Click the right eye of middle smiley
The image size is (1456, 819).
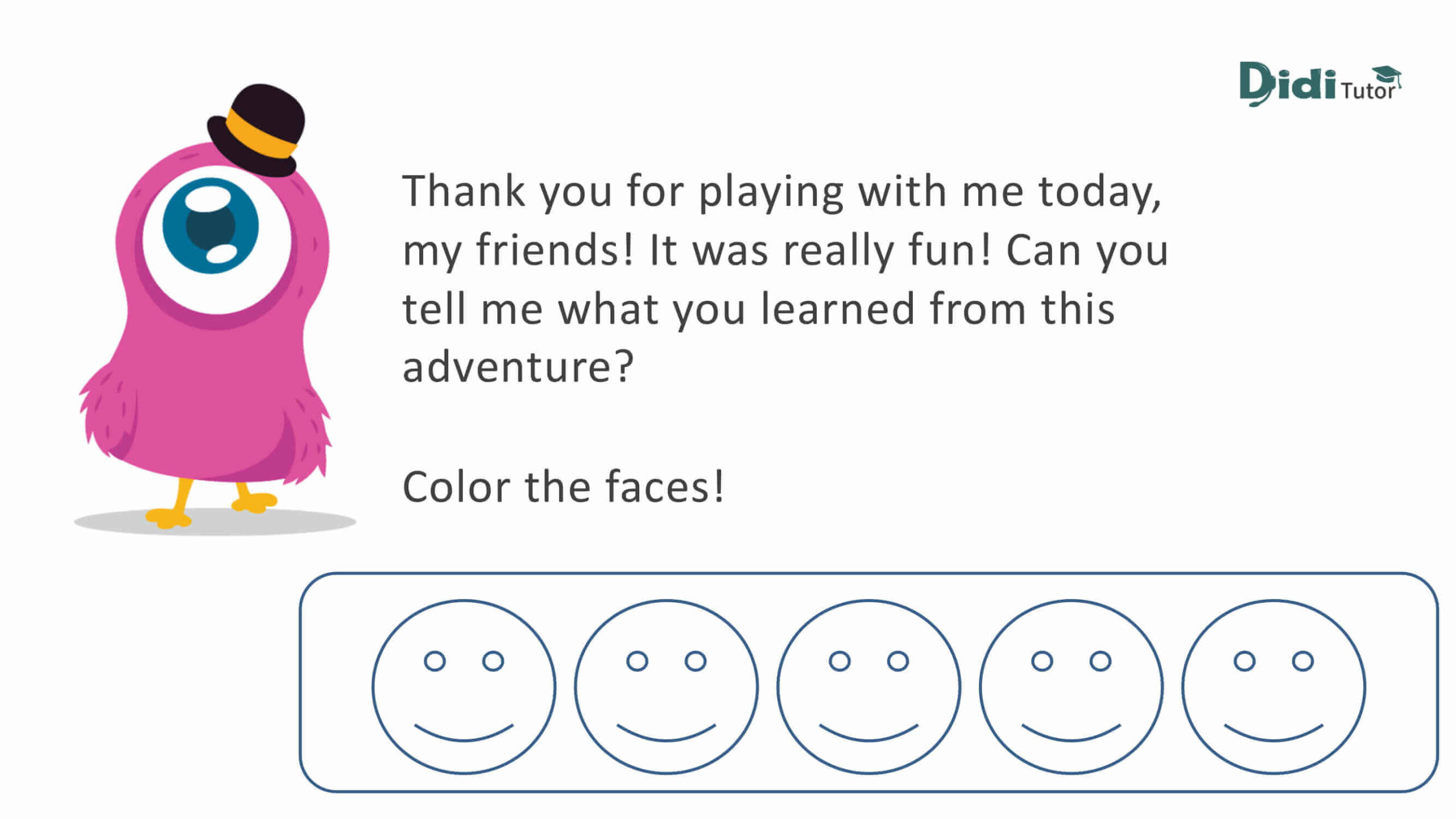pos(897,661)
